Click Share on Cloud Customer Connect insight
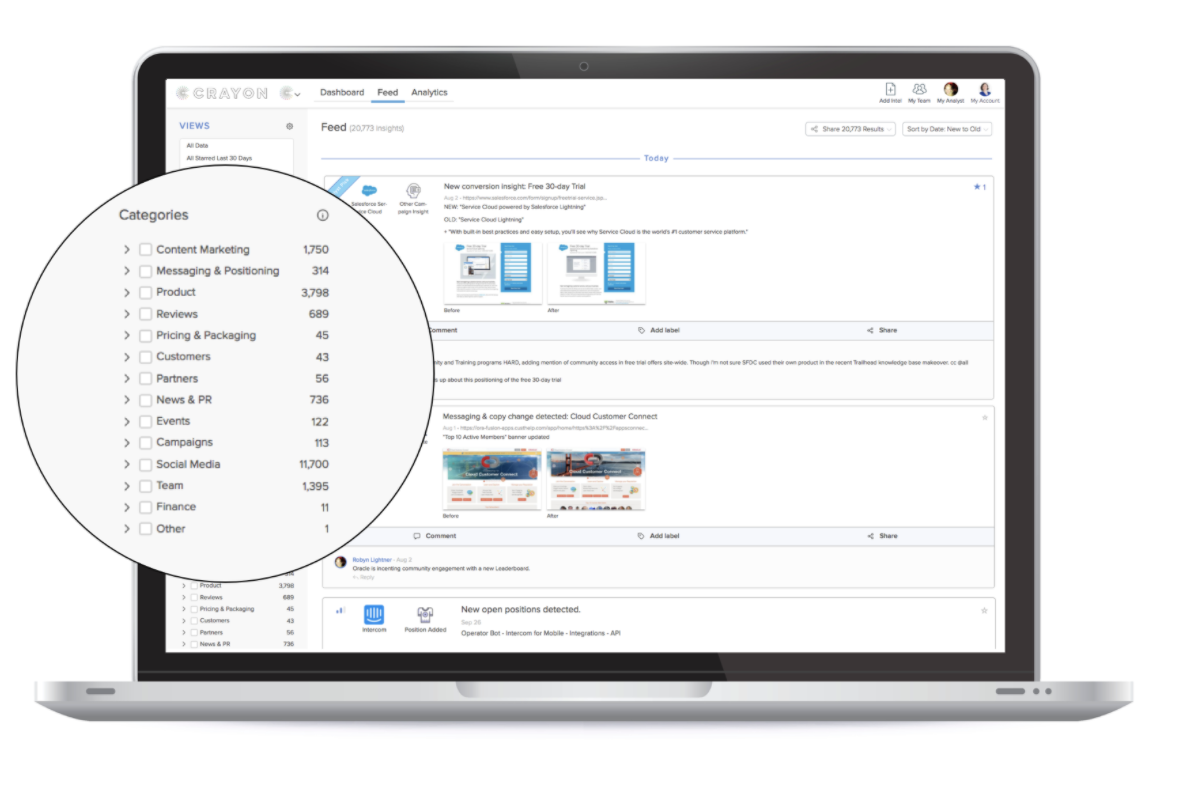Screen dimensions: 1178x794 pyautogui.click(x=882, y=536)
